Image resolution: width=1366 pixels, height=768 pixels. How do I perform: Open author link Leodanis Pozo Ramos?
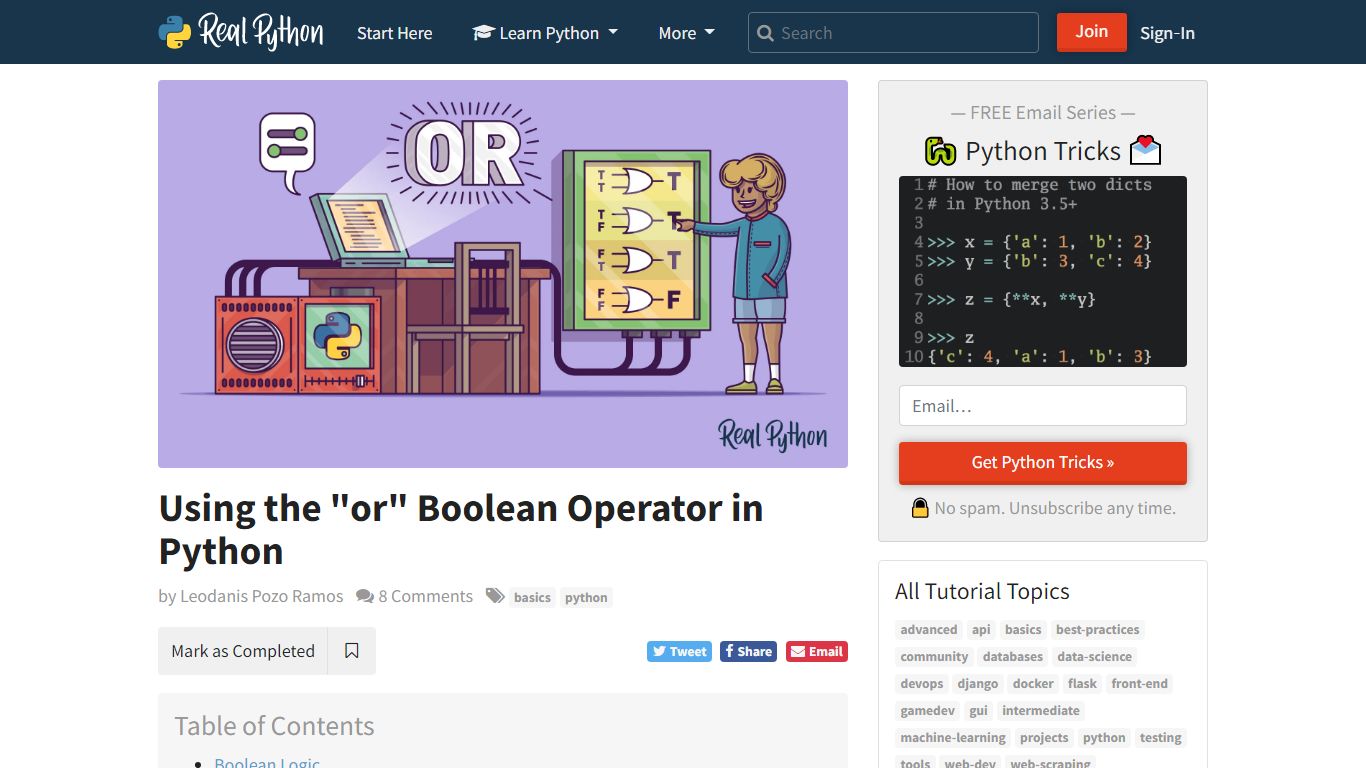coord(261,596)
